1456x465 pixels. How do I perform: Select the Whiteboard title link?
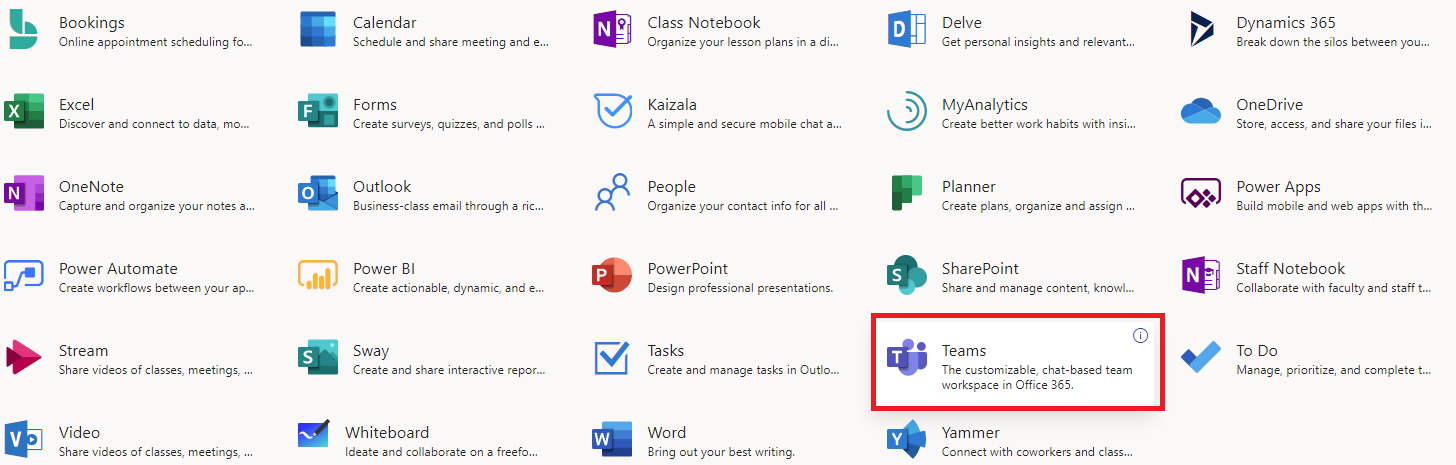pyautogui.click(x=387, y=432)
